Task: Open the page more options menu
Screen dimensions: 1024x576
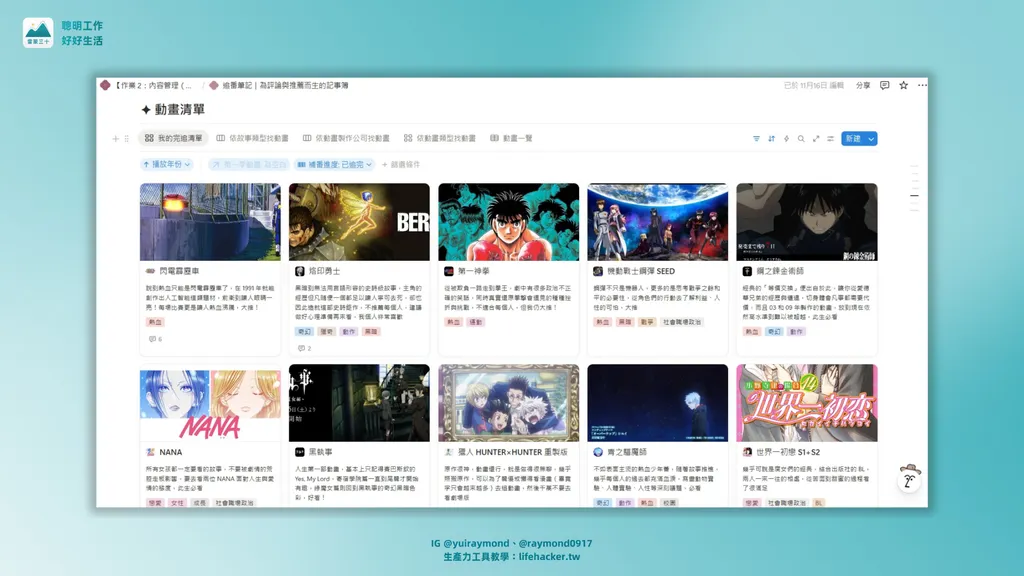Action: point(919,86)
